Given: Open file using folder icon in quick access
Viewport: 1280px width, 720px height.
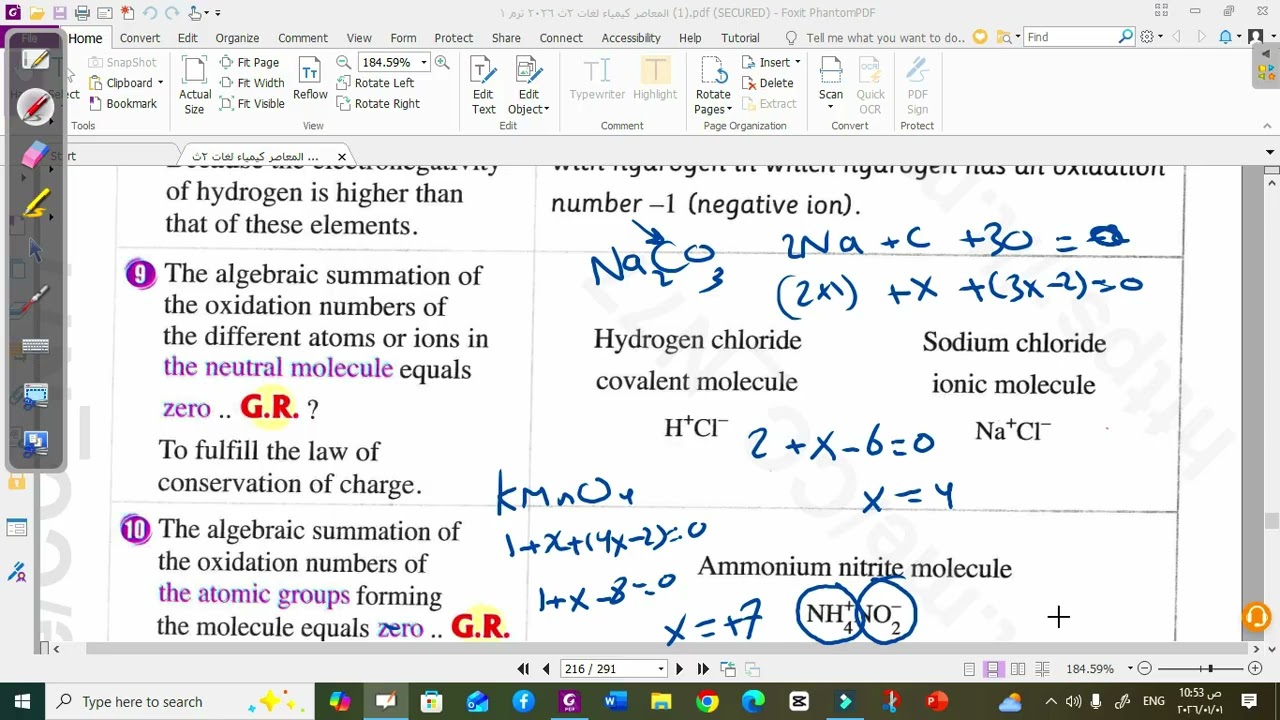Looking at the screenshot, I should pos(37,13).
